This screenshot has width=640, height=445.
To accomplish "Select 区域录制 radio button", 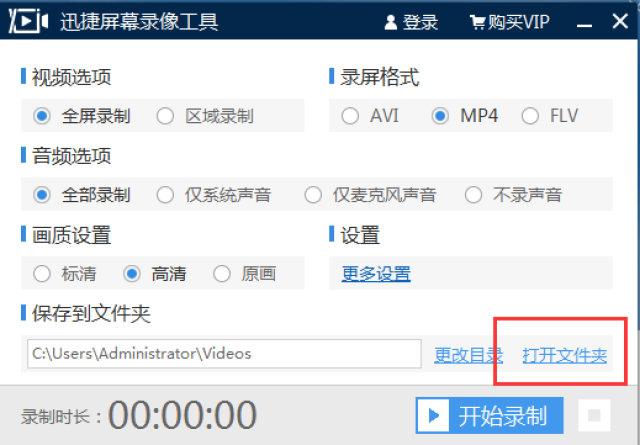I will pos(165,116).
